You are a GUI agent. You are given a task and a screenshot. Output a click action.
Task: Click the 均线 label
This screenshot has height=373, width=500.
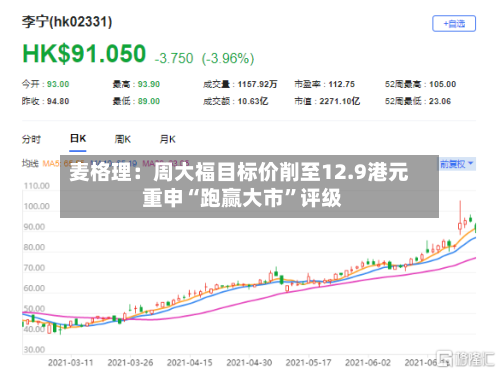coord(30,164)
